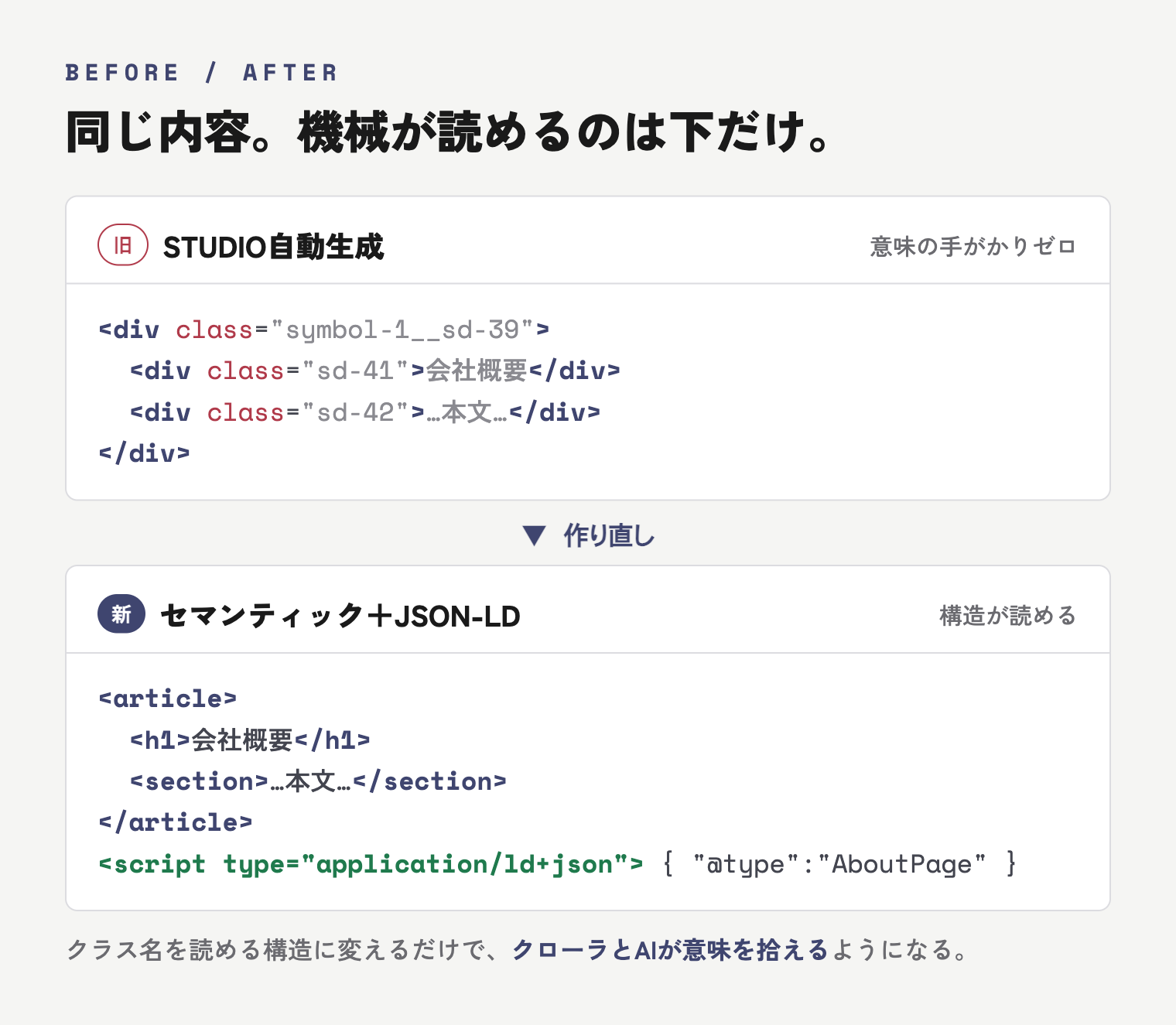Click the symbol-1__sd-39 div code line

(x=324, y=330)
